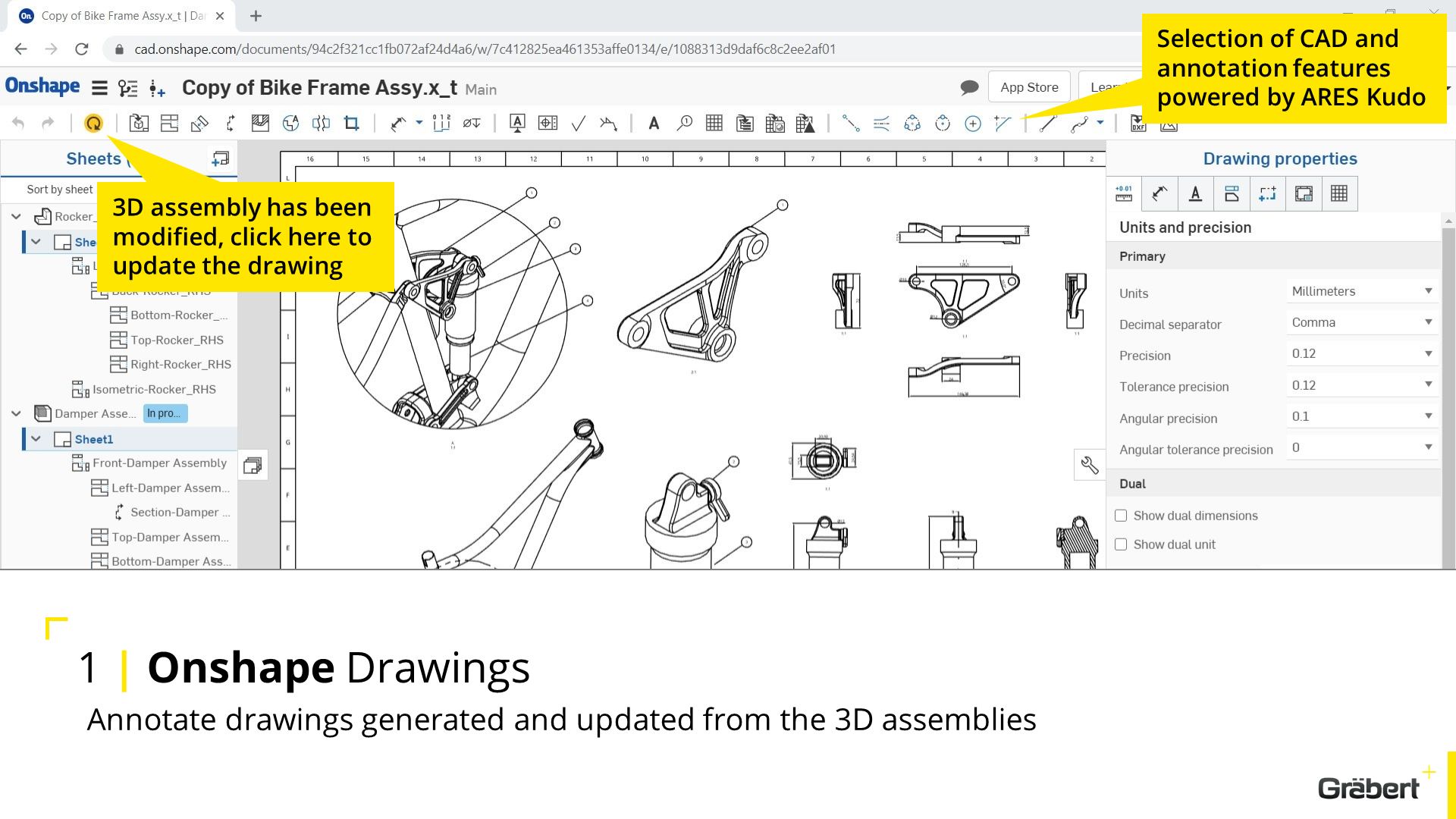Insert a table with grid icon
The height and width of the screenshot is (819, 1456).
(x=714, y=123)
